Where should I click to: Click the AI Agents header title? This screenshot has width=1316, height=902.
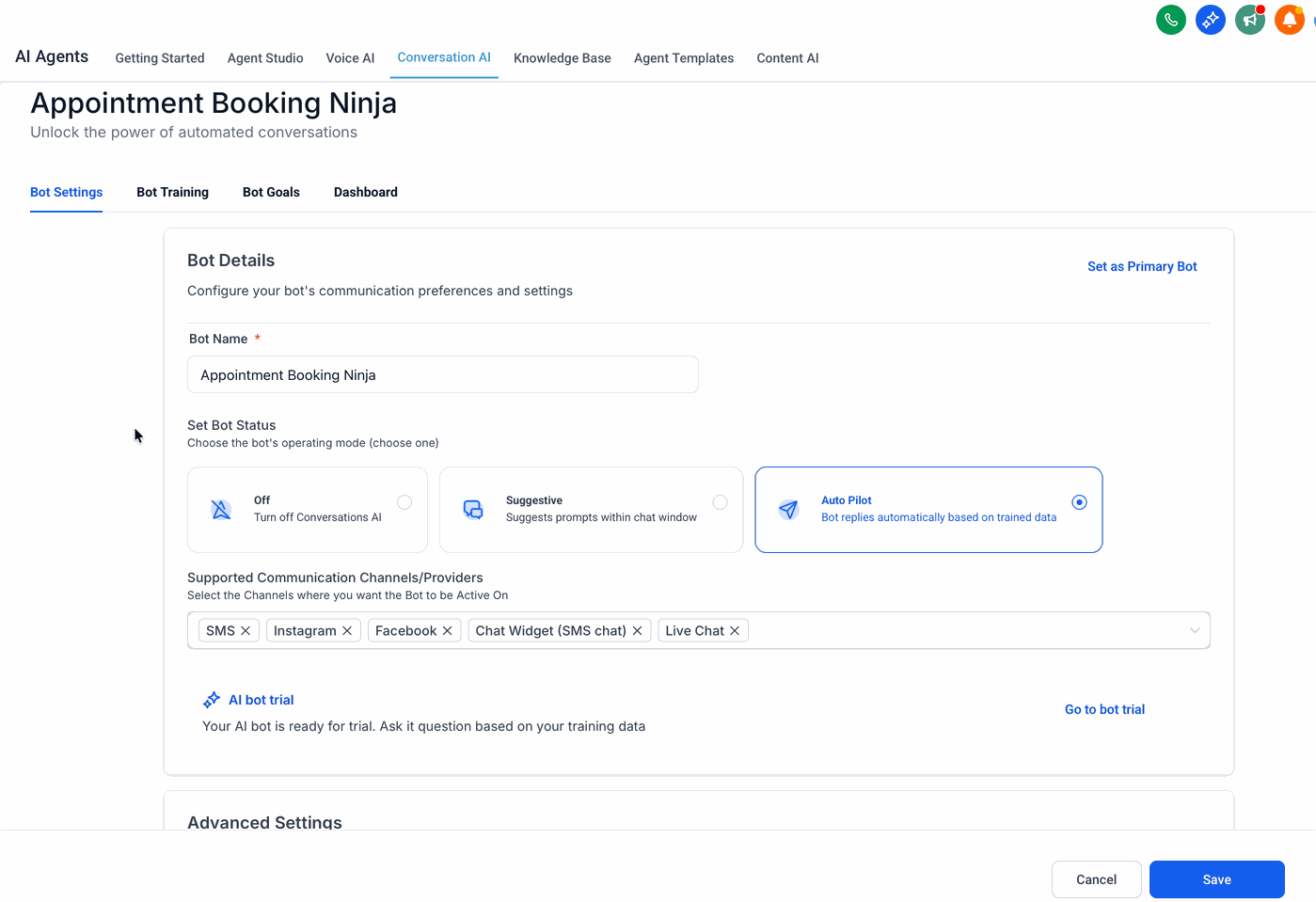(x=52, y=56)
